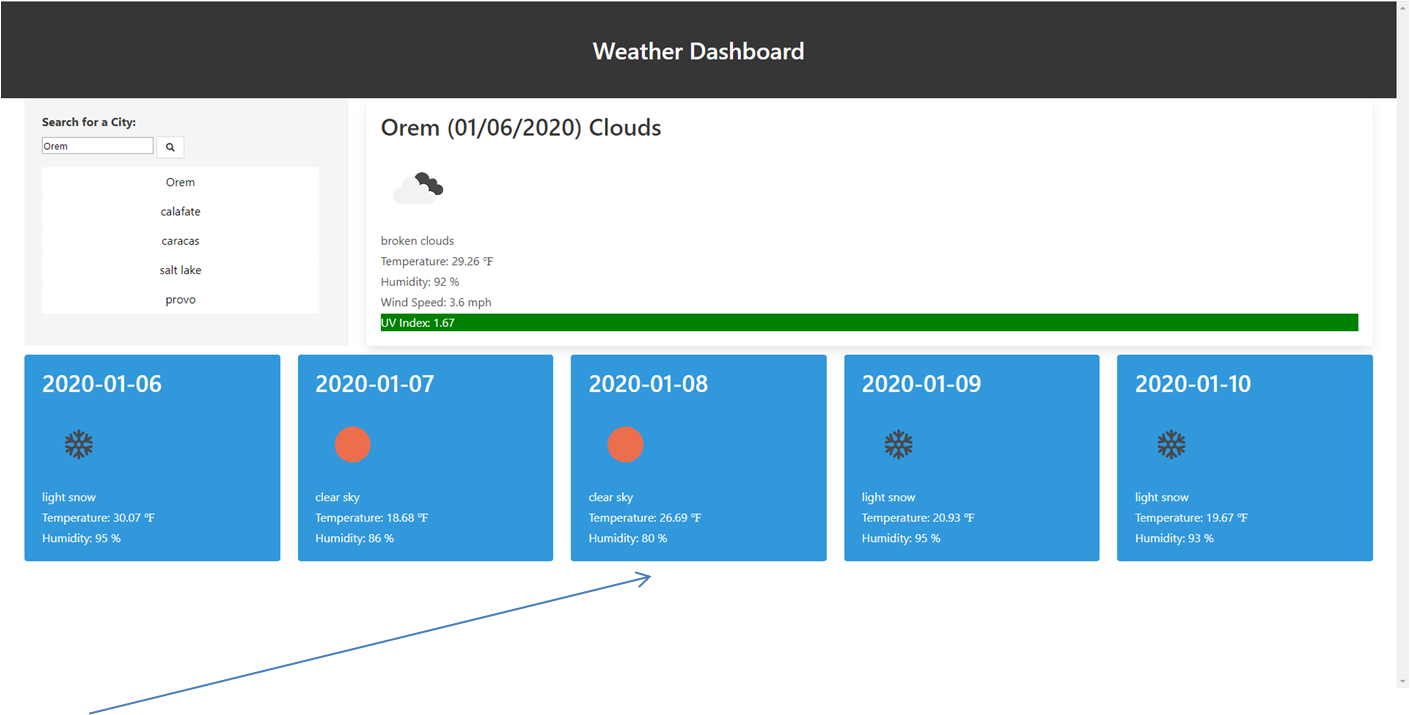Click the broken clouds weather icon

coord(418,187)
